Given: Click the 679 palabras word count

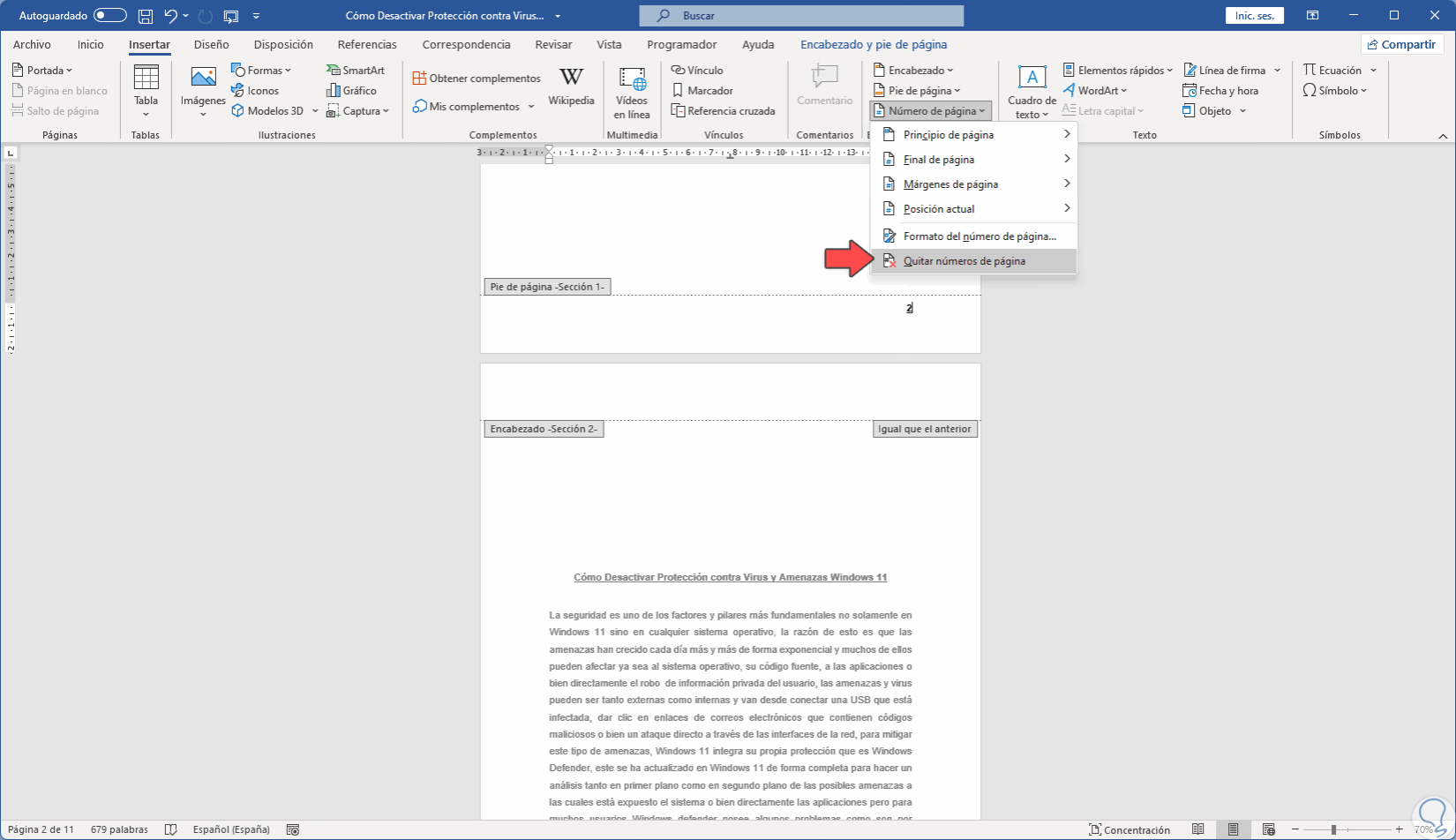Looking at the screenshot, I should [x=119, y=829].
